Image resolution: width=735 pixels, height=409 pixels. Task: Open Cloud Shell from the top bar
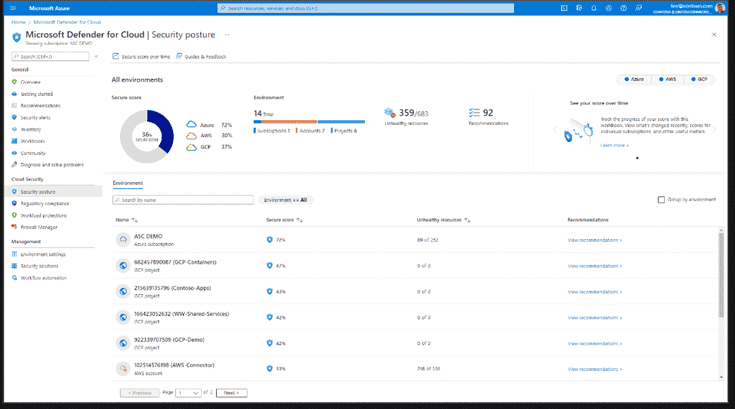click(564, 8)
